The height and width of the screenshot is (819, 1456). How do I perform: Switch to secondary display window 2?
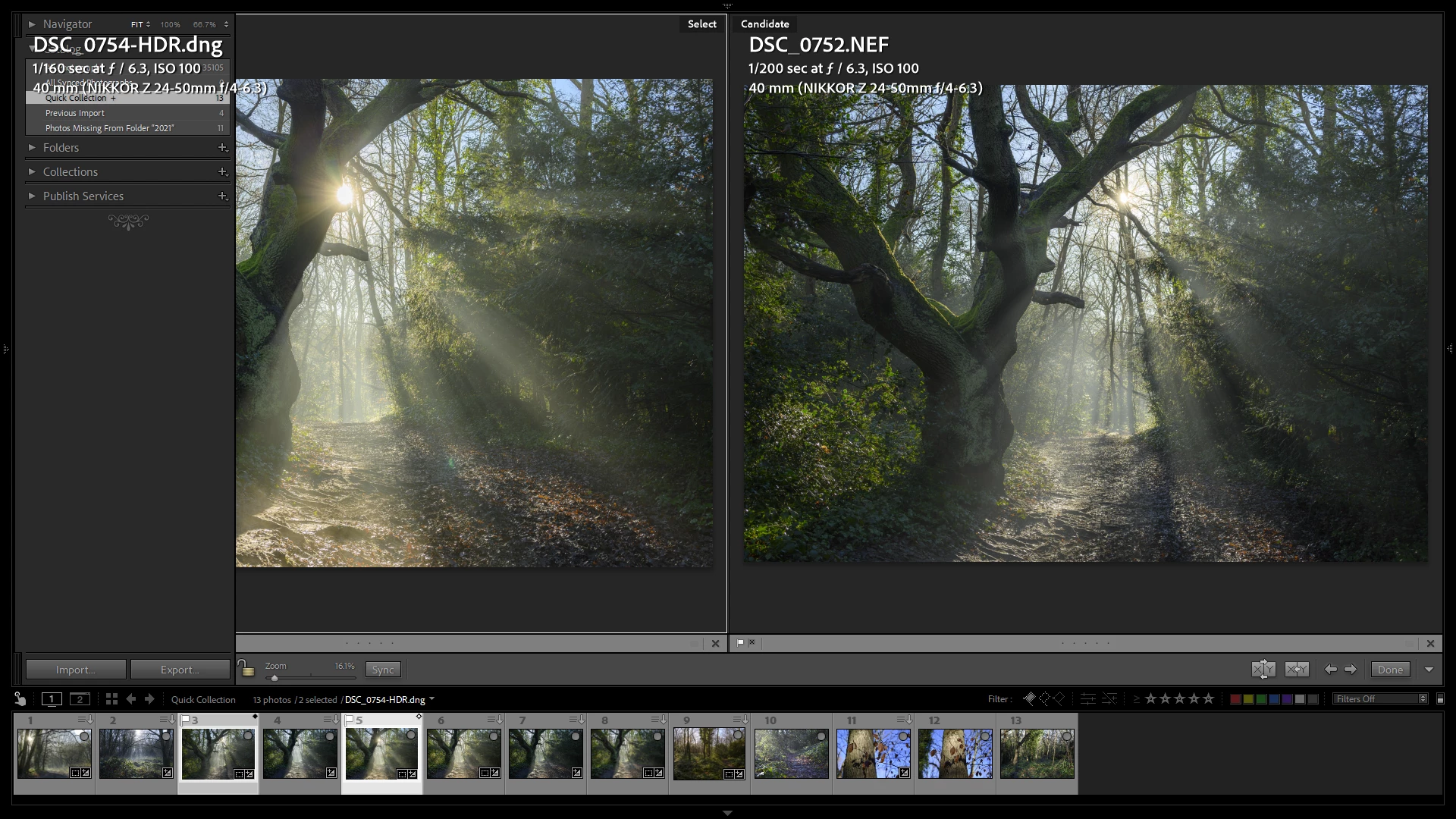80,699
